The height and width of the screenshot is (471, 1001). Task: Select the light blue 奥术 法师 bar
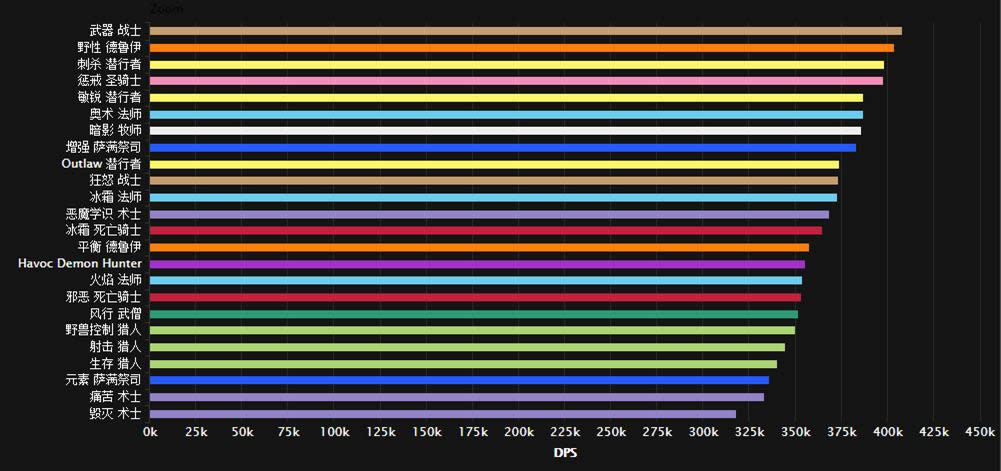pos(506,115)
